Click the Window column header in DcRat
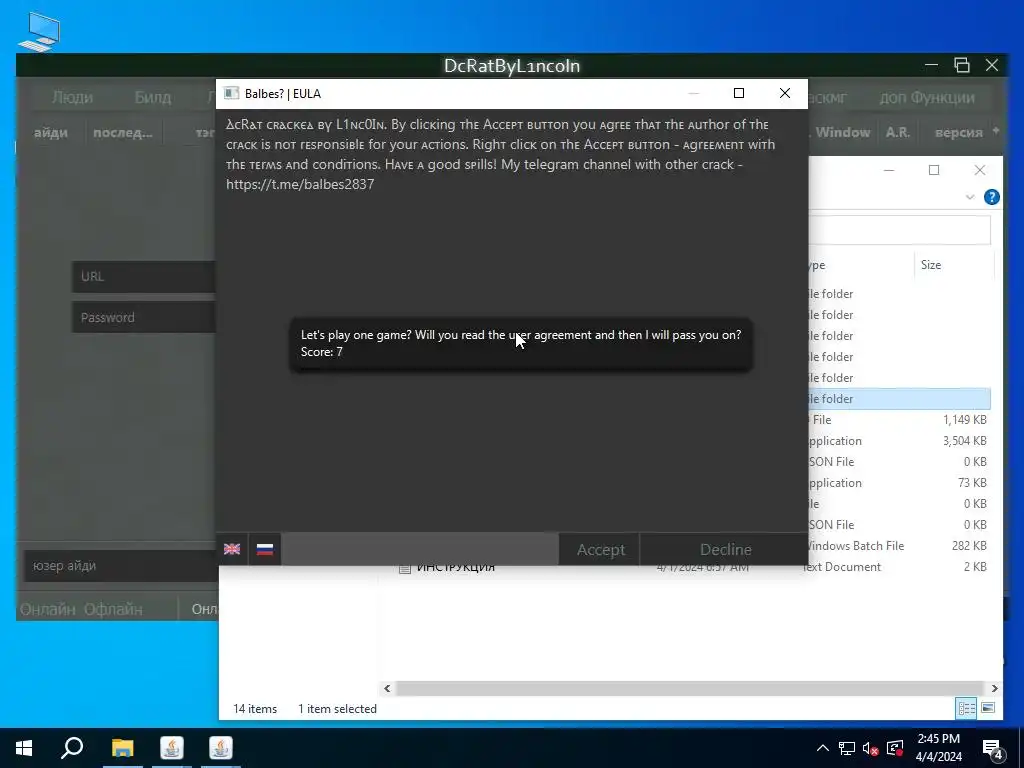The width and height of the screenshot is (1024, 768). point(842,133)
